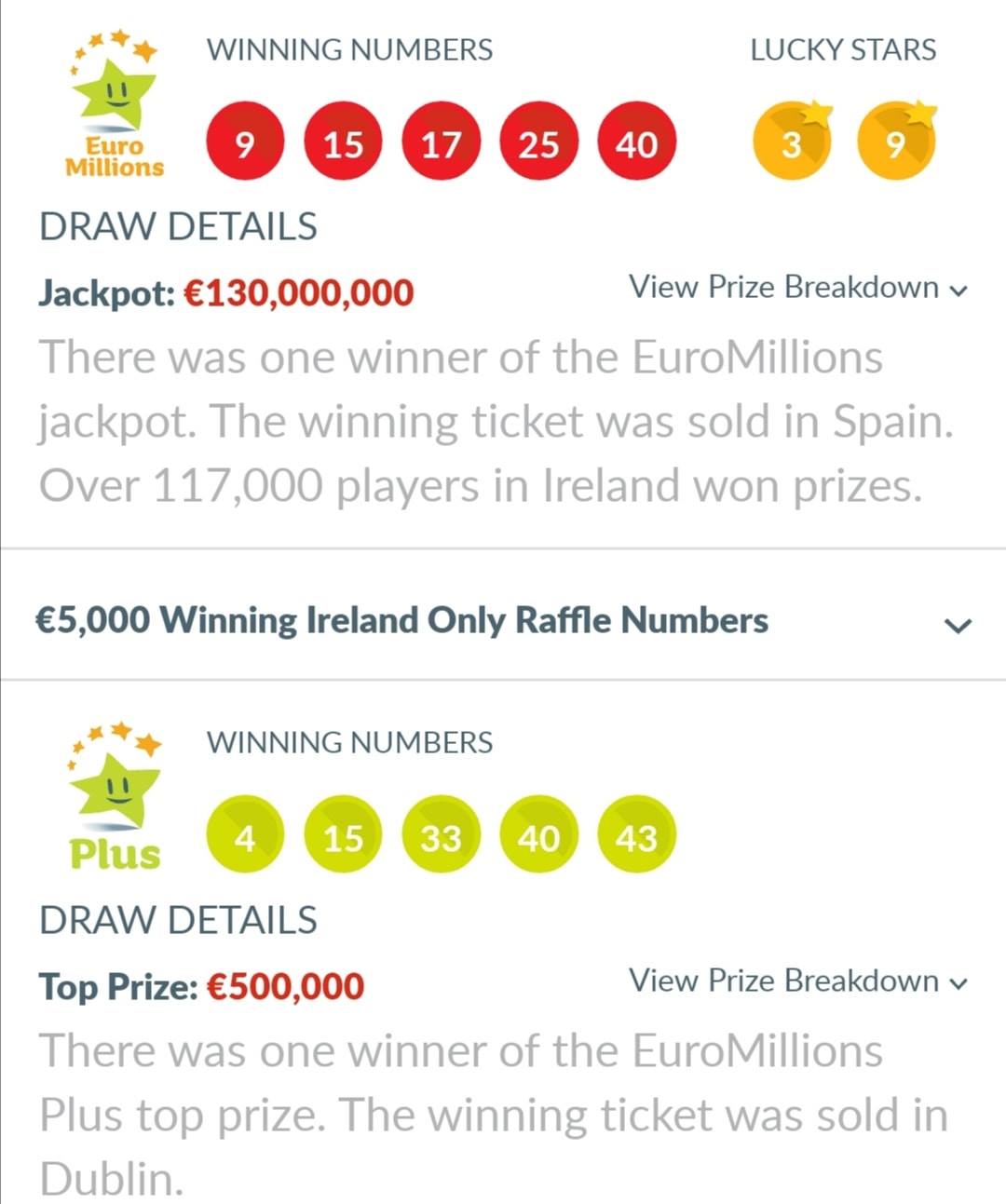This screenshot has height=1204, width=1006.
Task: Select red winning ball number 17
Action: [441, 144]
